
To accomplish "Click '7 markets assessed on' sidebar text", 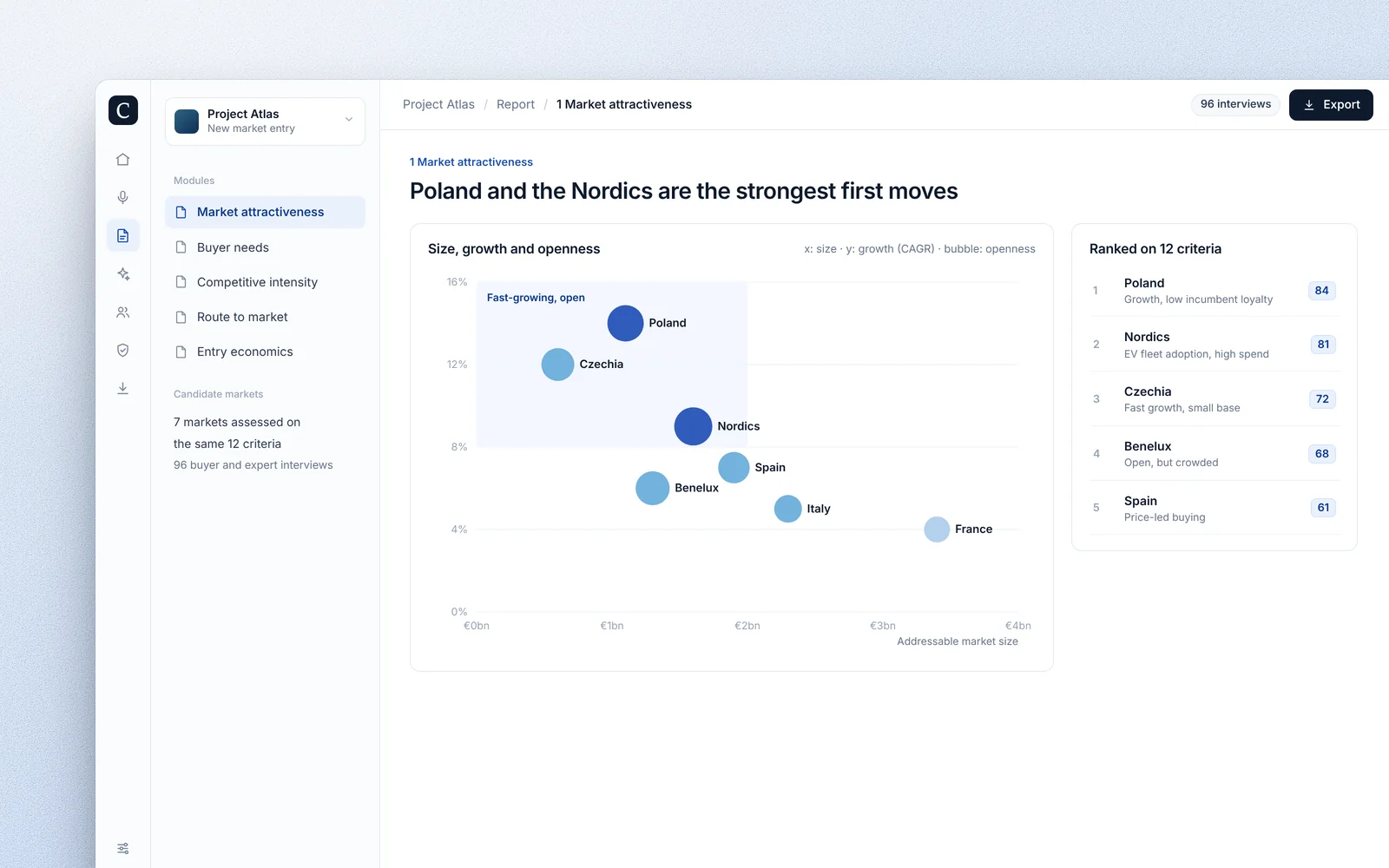I will (237, 422).
